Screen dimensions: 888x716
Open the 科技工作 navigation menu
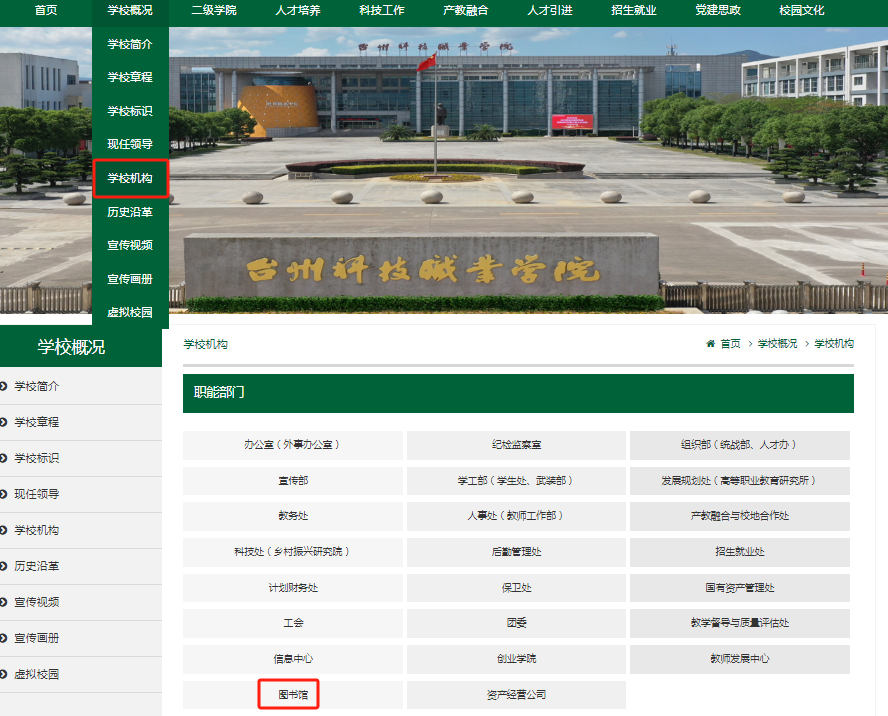(x=382, y=10)
